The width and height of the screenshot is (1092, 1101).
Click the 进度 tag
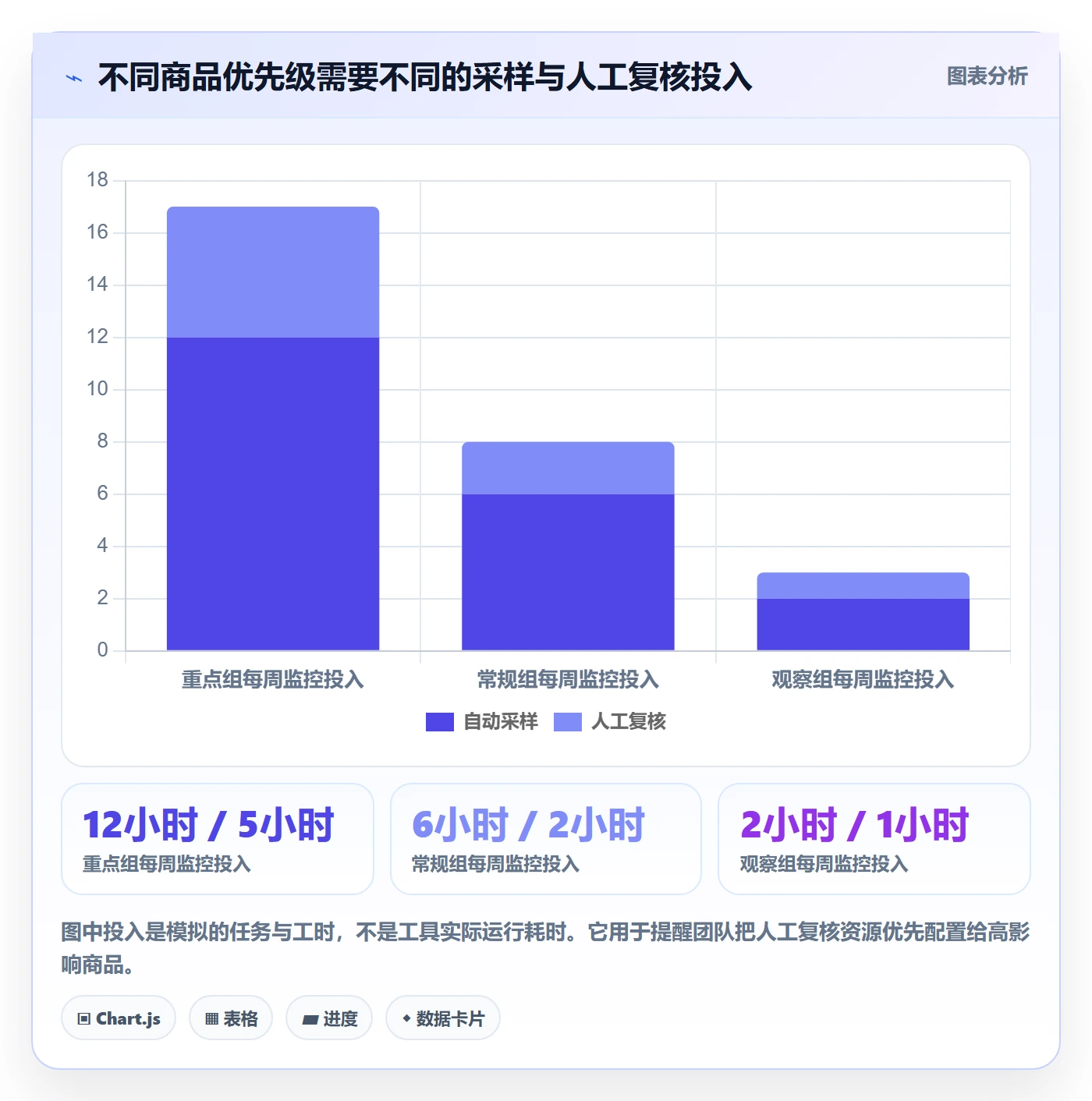click(x=329, y=1018)
